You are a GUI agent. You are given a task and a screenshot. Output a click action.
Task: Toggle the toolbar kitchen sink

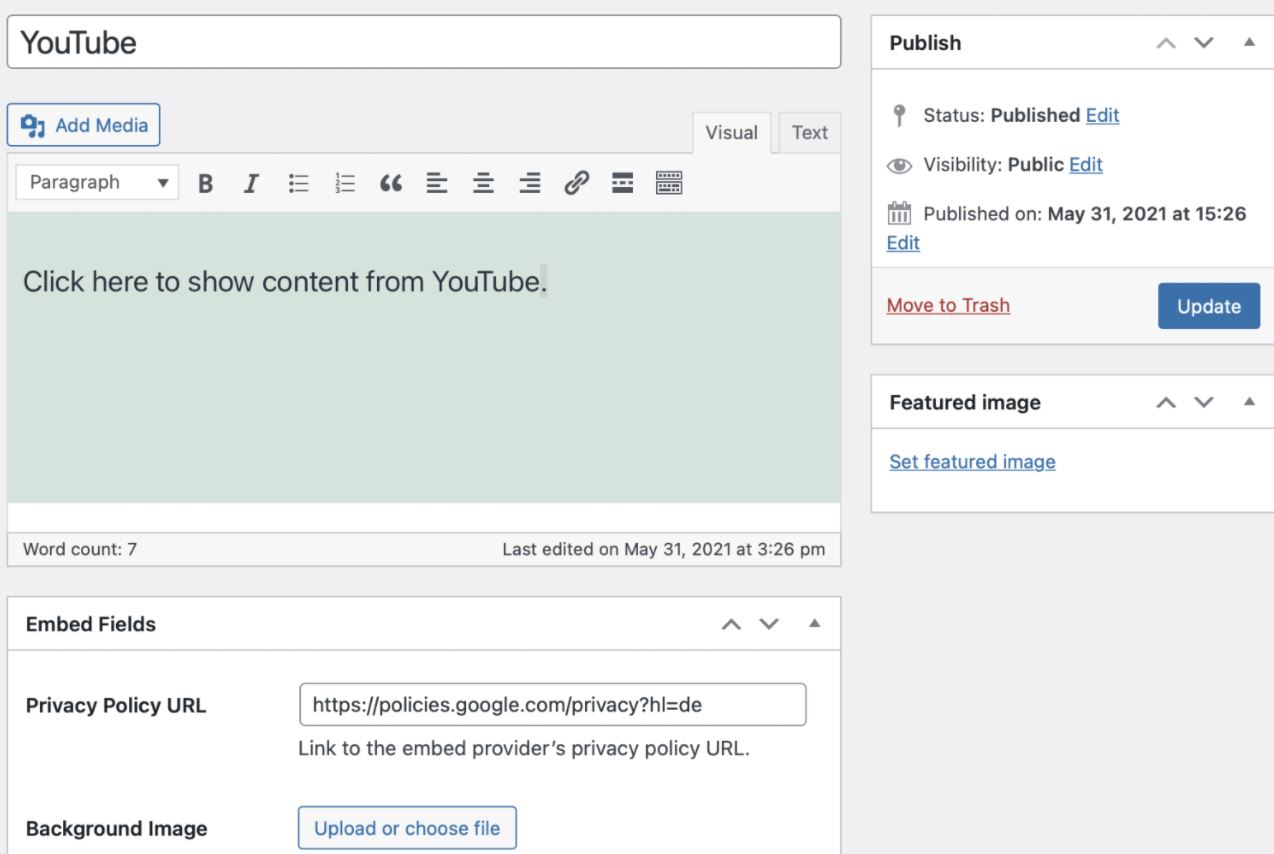[x=669, y=183]
